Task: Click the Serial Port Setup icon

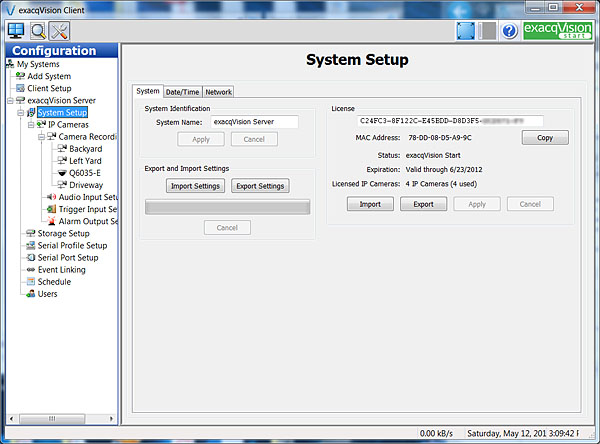Action: click(31, 258)
